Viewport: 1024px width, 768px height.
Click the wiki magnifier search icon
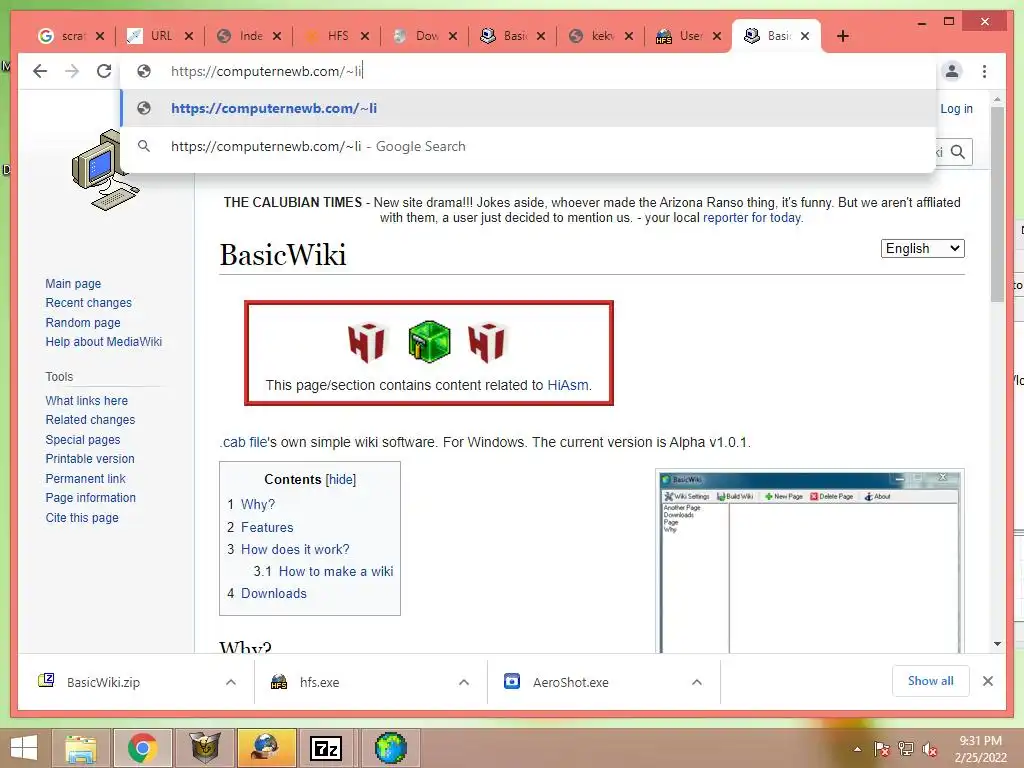[958, 152]
